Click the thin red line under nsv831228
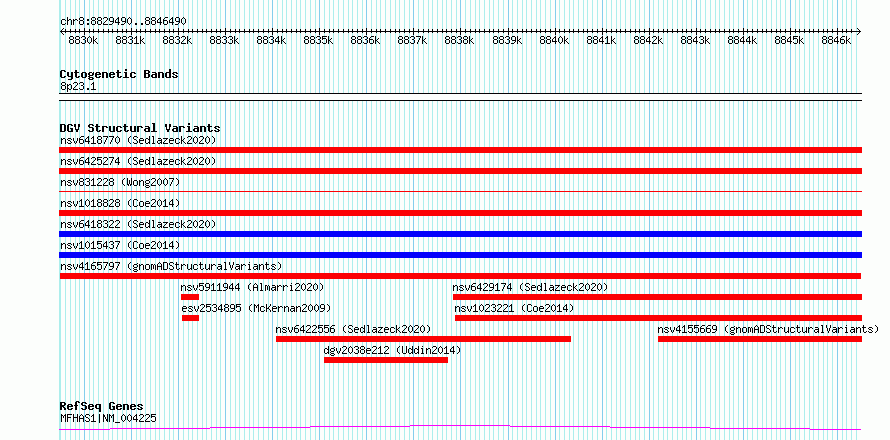Viewport: 890px width, 440px height. point(461,192)
